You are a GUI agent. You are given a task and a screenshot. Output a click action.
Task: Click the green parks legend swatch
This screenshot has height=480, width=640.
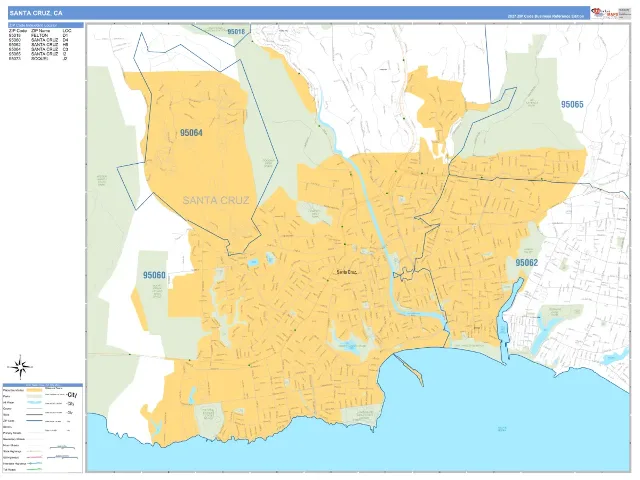tap(34, 396)
